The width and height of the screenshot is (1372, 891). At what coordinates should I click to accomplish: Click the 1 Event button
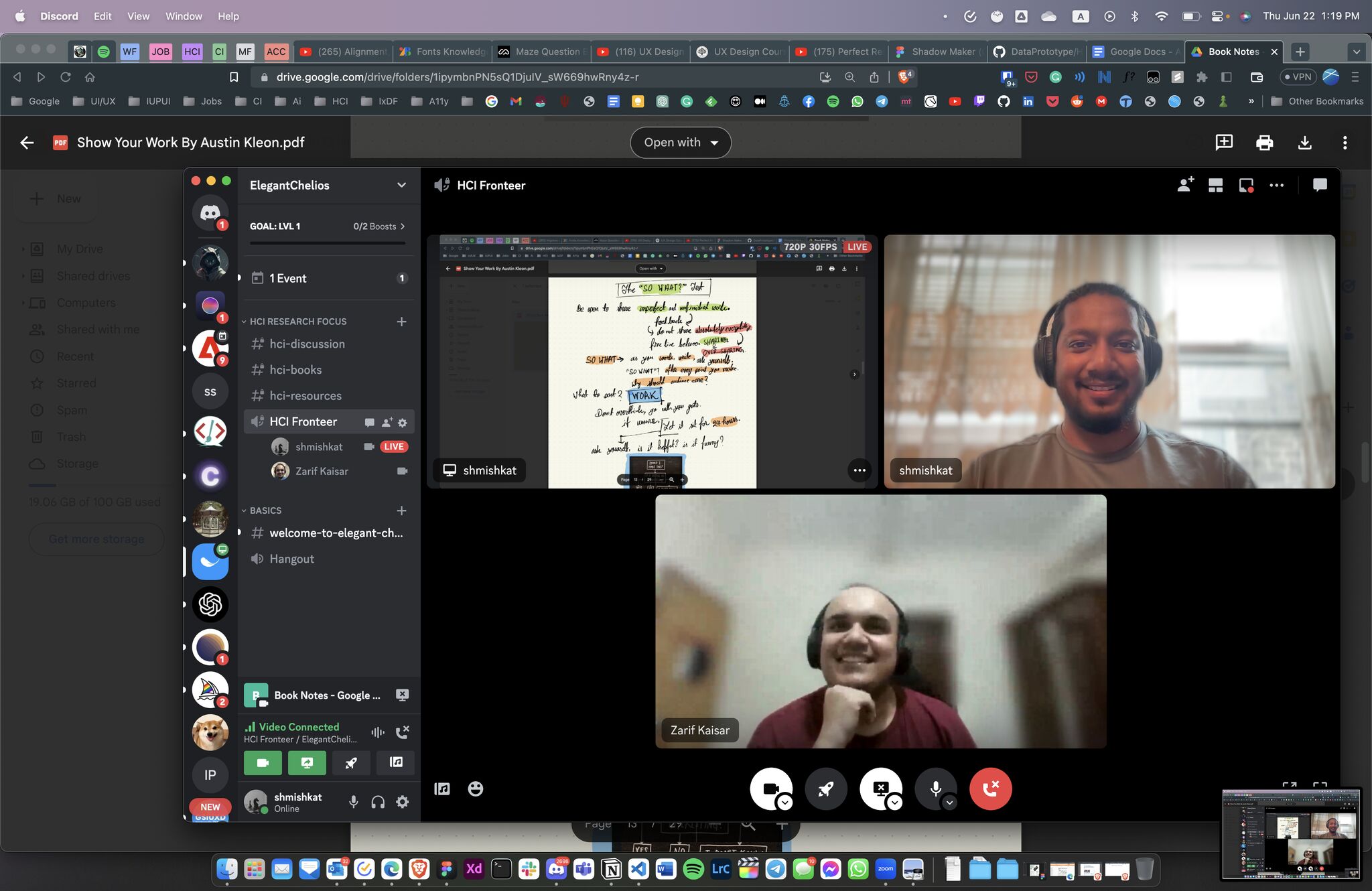[x=288, y=278]
